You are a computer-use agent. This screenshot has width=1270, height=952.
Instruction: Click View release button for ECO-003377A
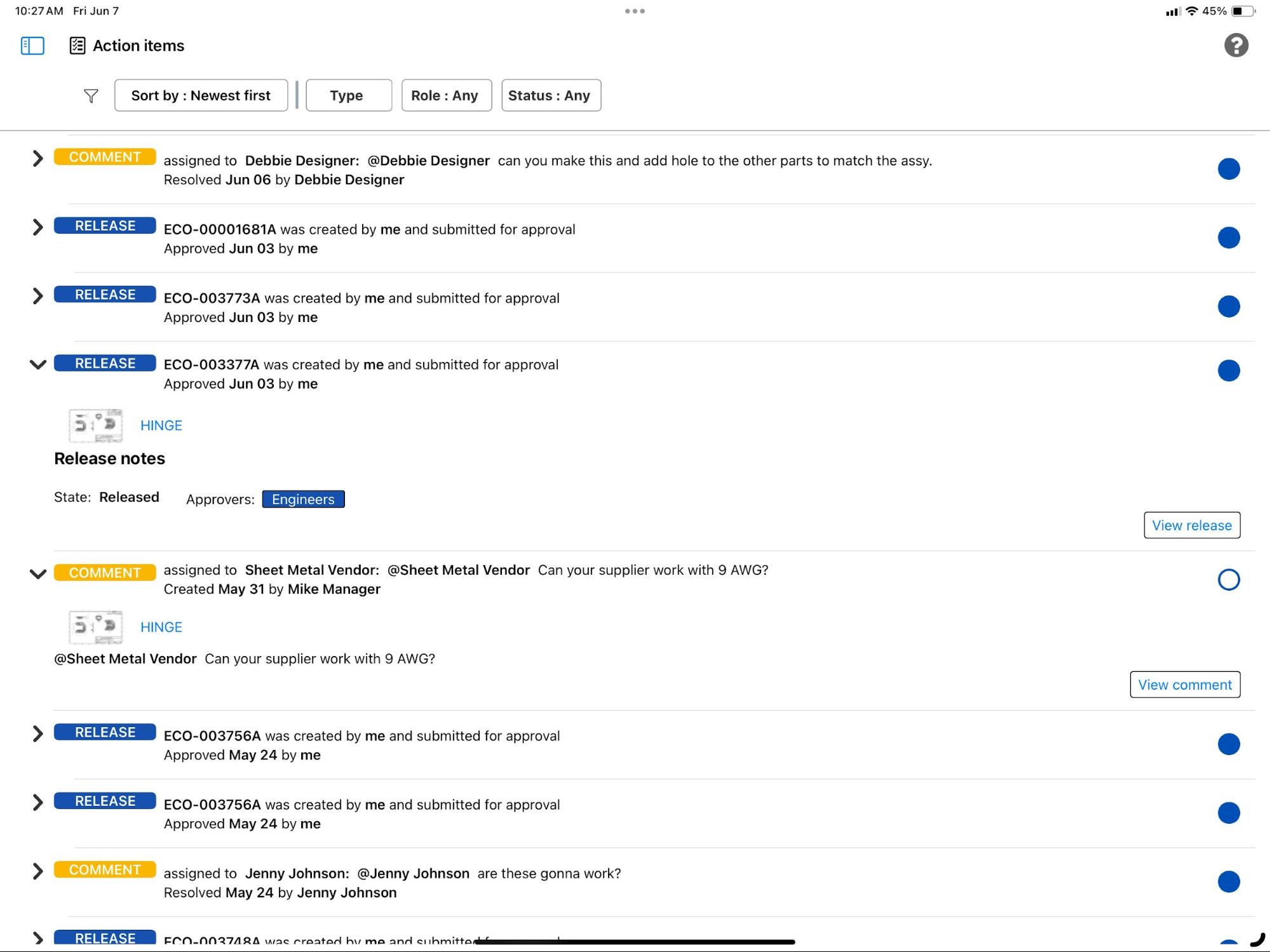(1191, 524)
